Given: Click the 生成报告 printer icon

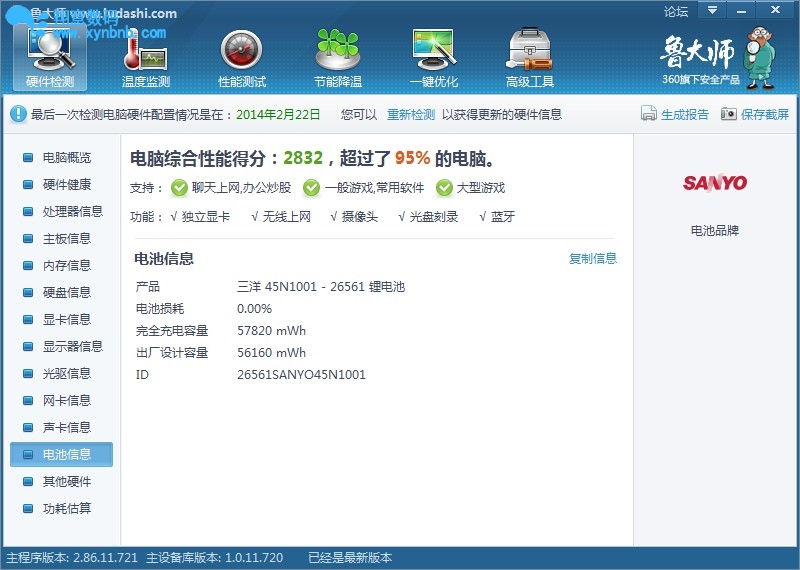Looking at the screenshot, I should [648, 114].
